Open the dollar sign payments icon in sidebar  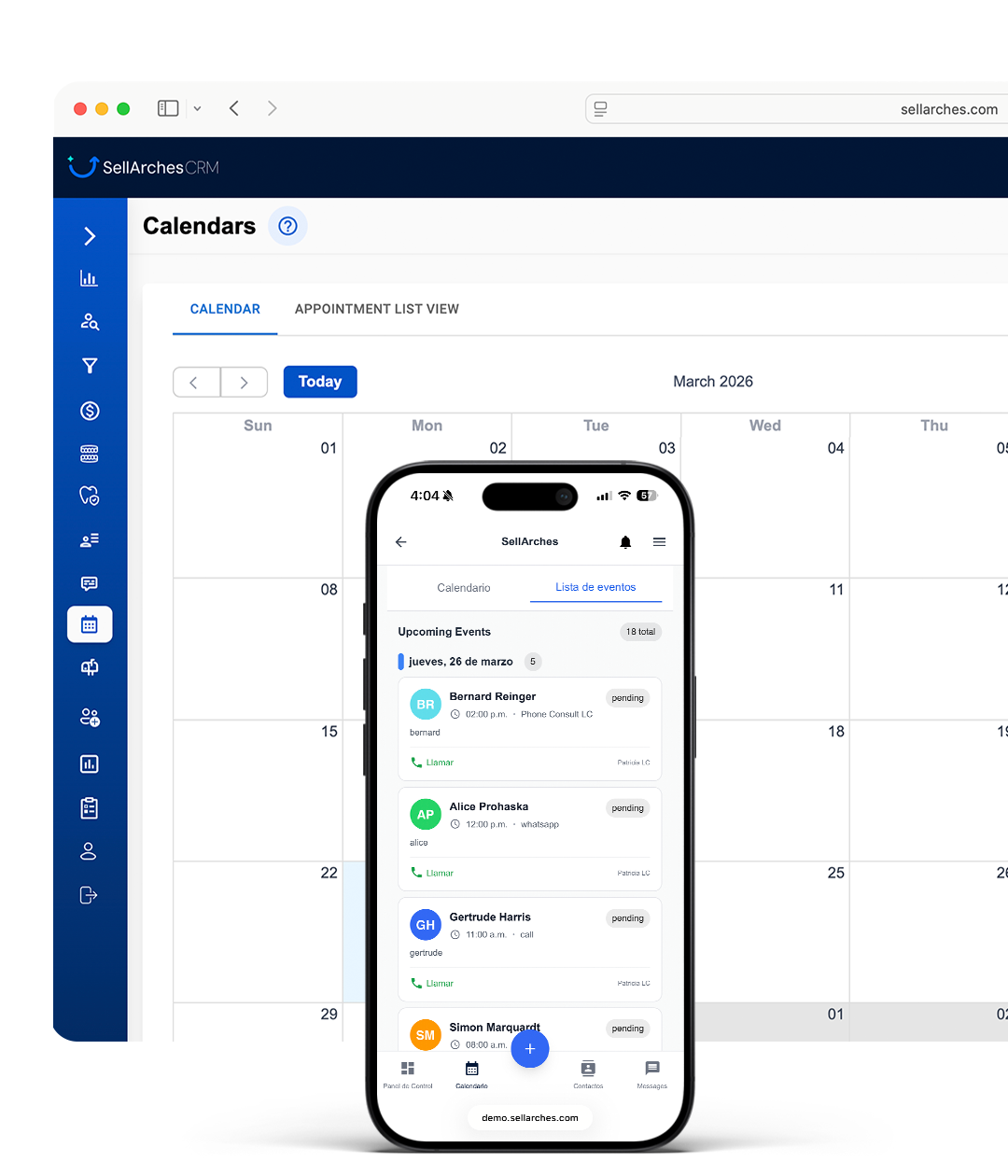pos(90,411)
